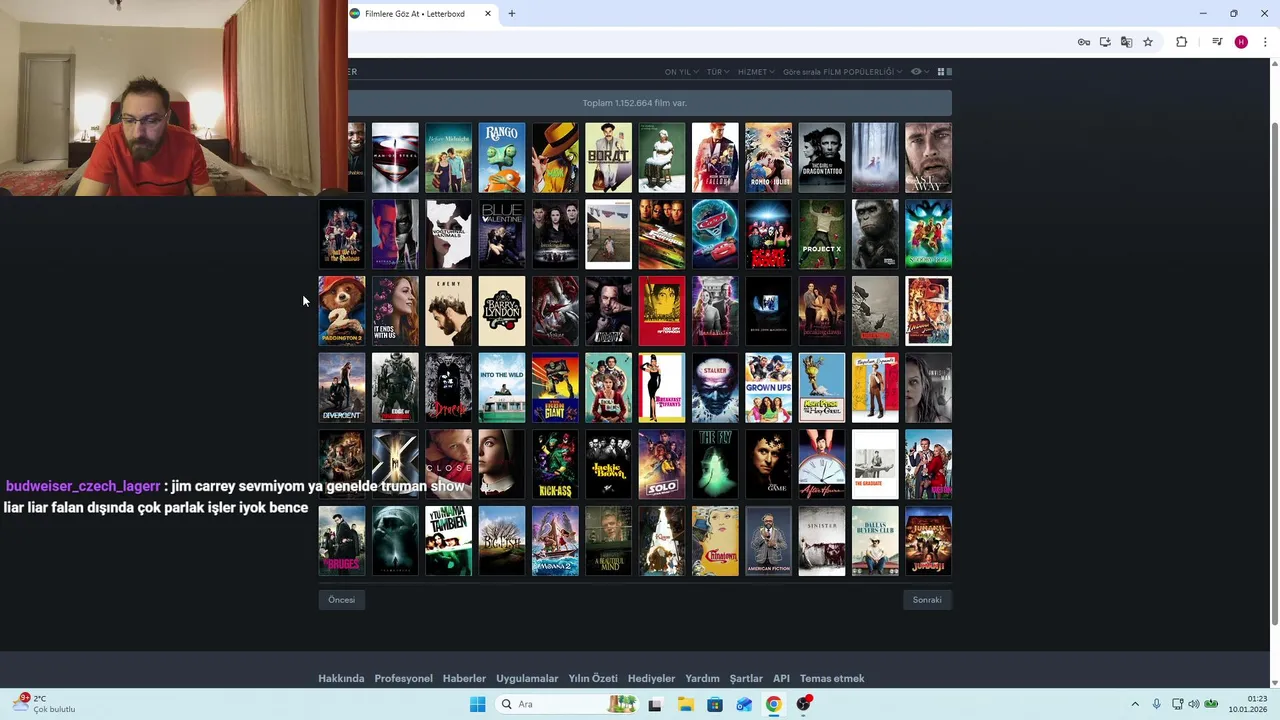The height and width of the screenshot is (720, 1280).
Task: Open Microsoft Store from the taskbar
Action: pos(715,704)
